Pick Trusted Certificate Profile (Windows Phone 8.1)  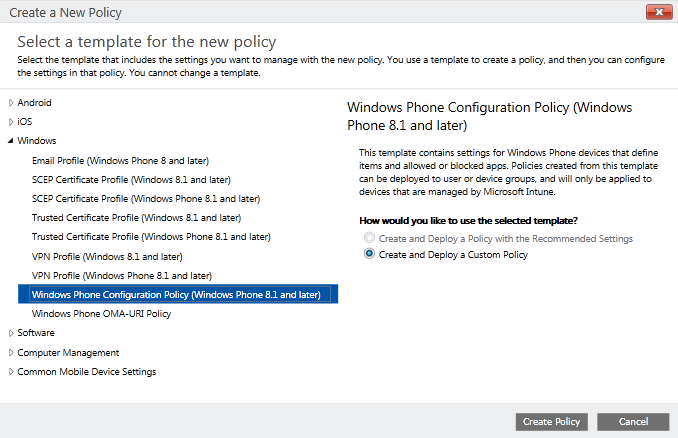click(151, 237)
